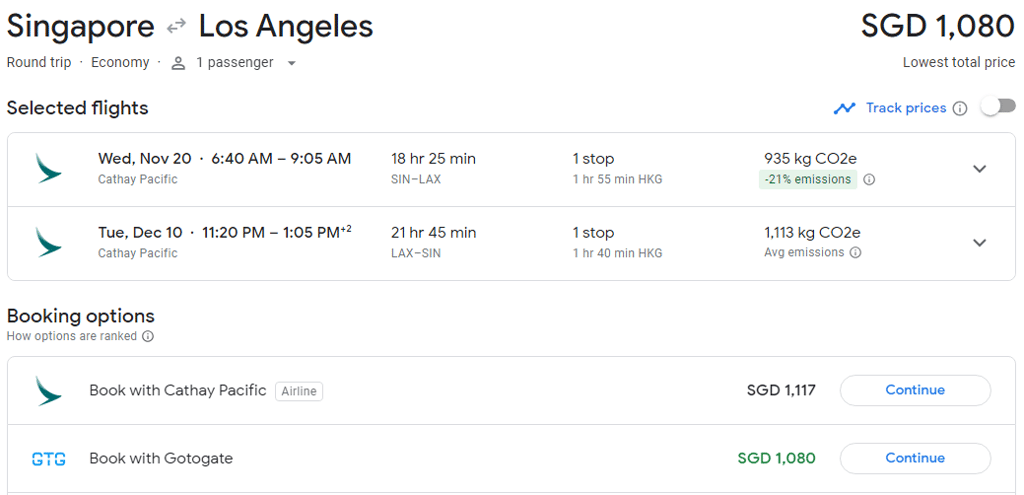Image resolution: width=1024 pixels, height=495 pixels.
Task: Click How options are ranked text
Action: (x=72, y=337)
